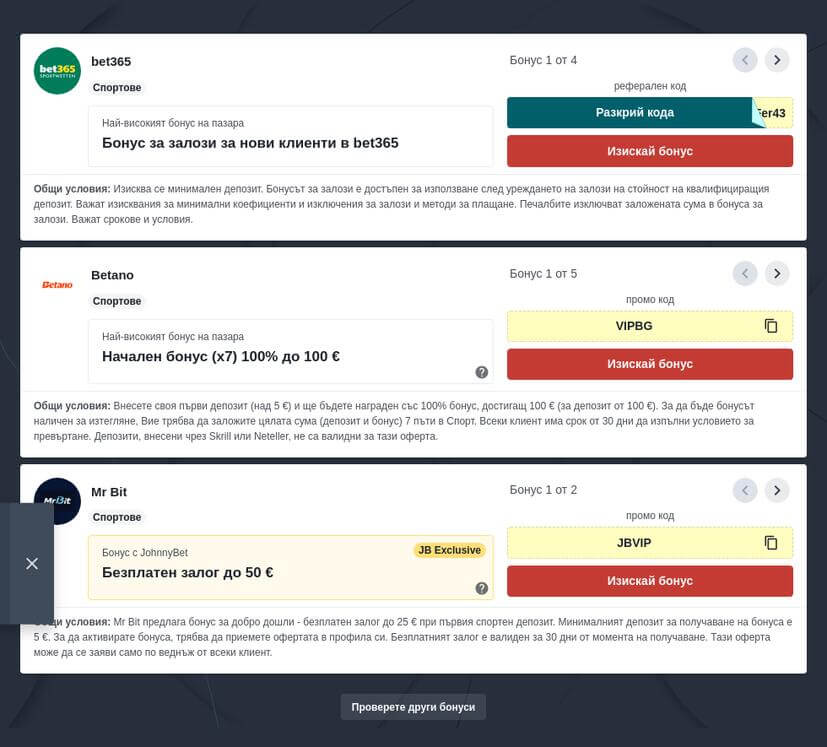Close the left side panel

pos(32,564)
